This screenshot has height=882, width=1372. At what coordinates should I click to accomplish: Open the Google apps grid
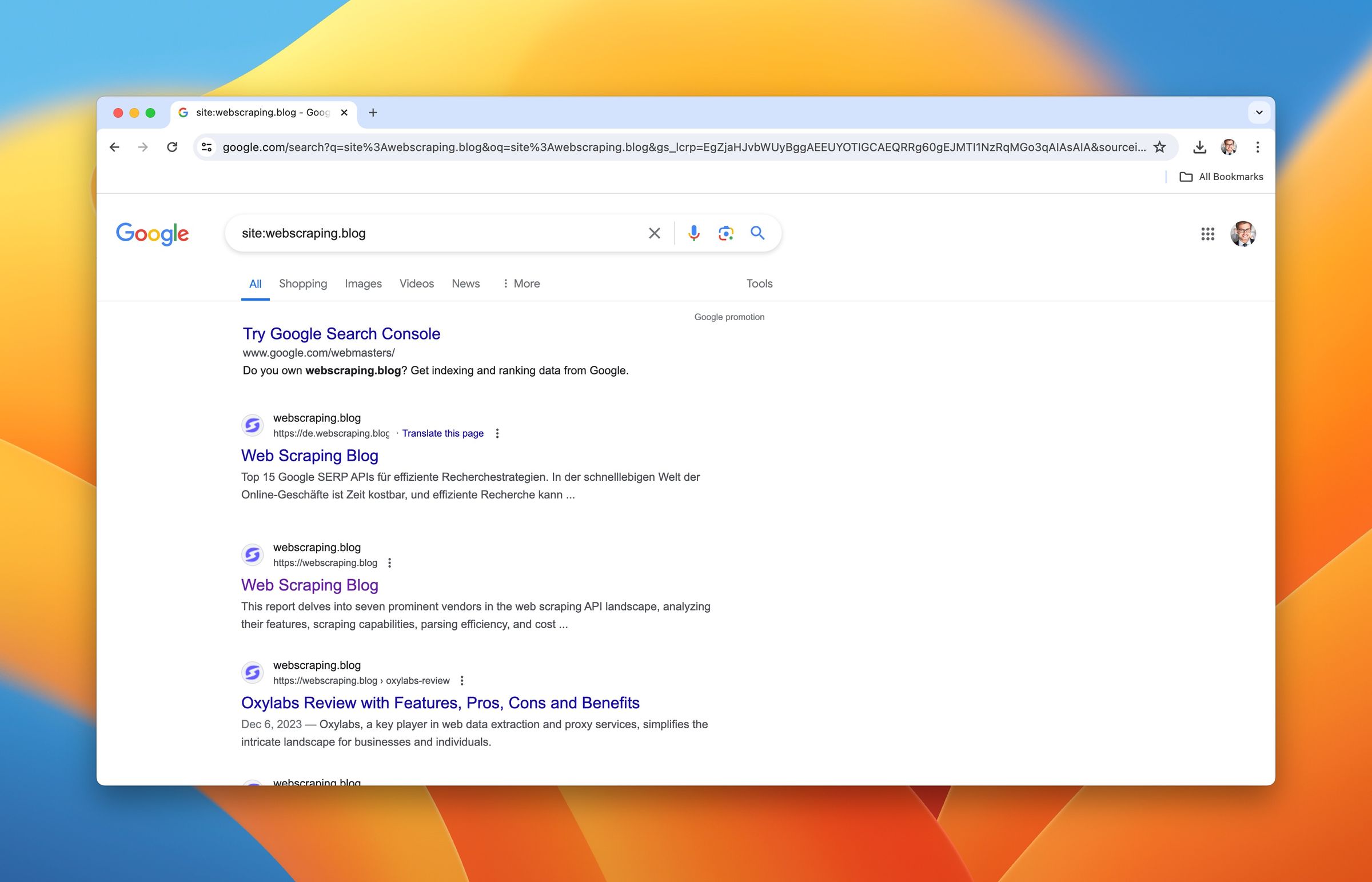(x=1209, y=234)
